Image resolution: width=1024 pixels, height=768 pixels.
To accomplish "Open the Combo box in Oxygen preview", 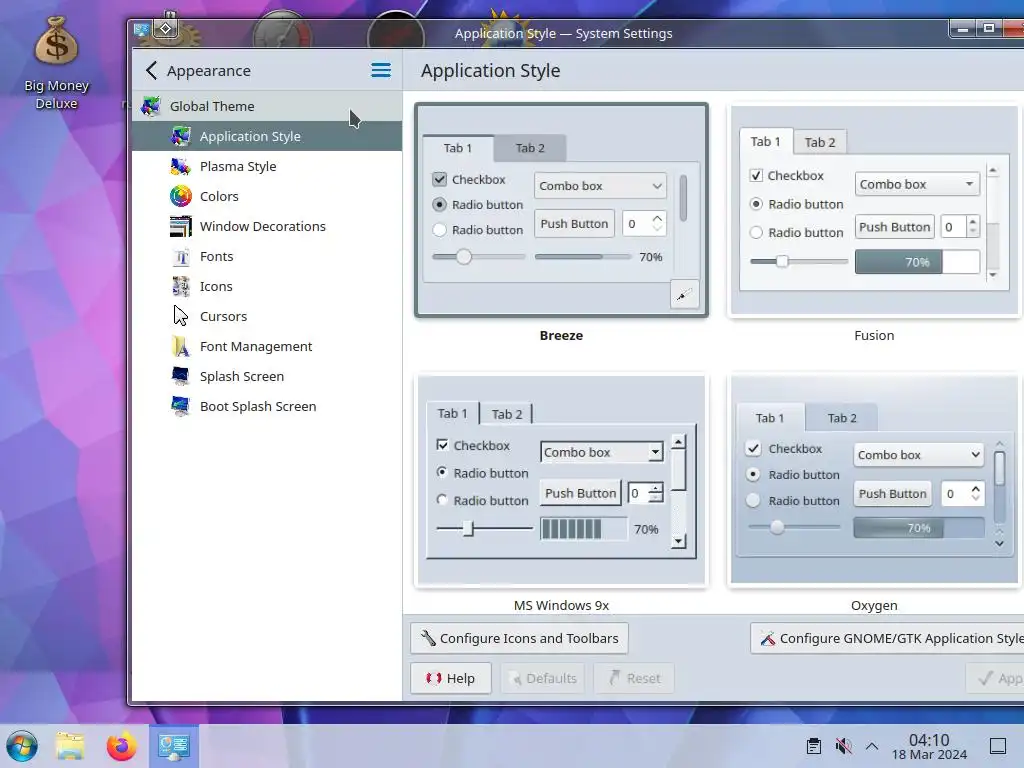I will (x=918, y=455).
